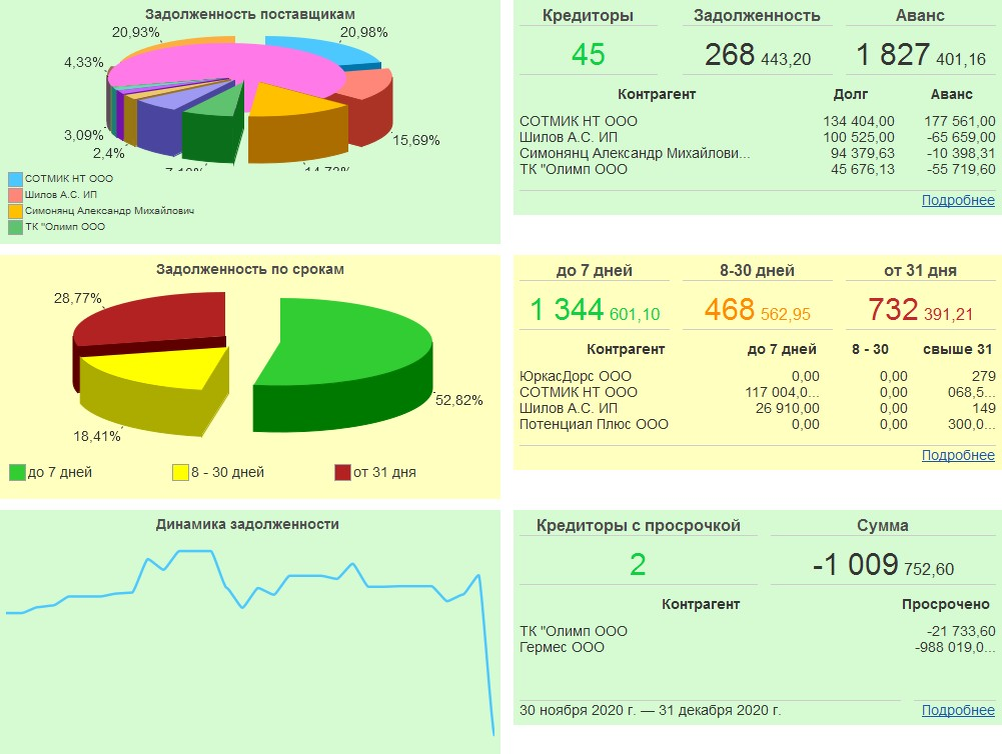Open the Подробнее link in the Кредиторы panel
The width and height of the screenshot is (1002, 754).
[958, 200]
